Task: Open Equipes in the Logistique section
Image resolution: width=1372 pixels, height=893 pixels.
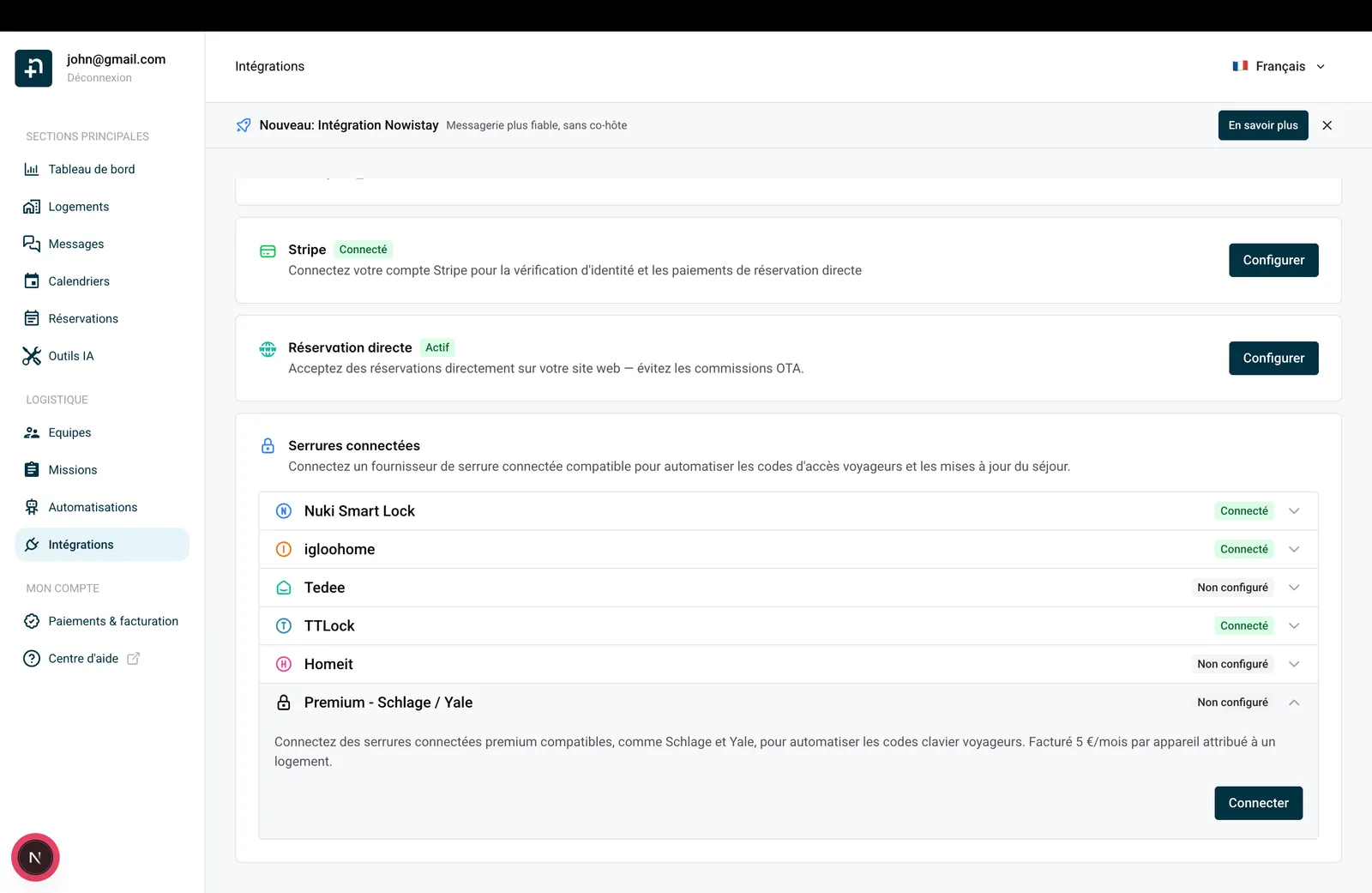Action: pyautogui.click(x=102, y=432)
